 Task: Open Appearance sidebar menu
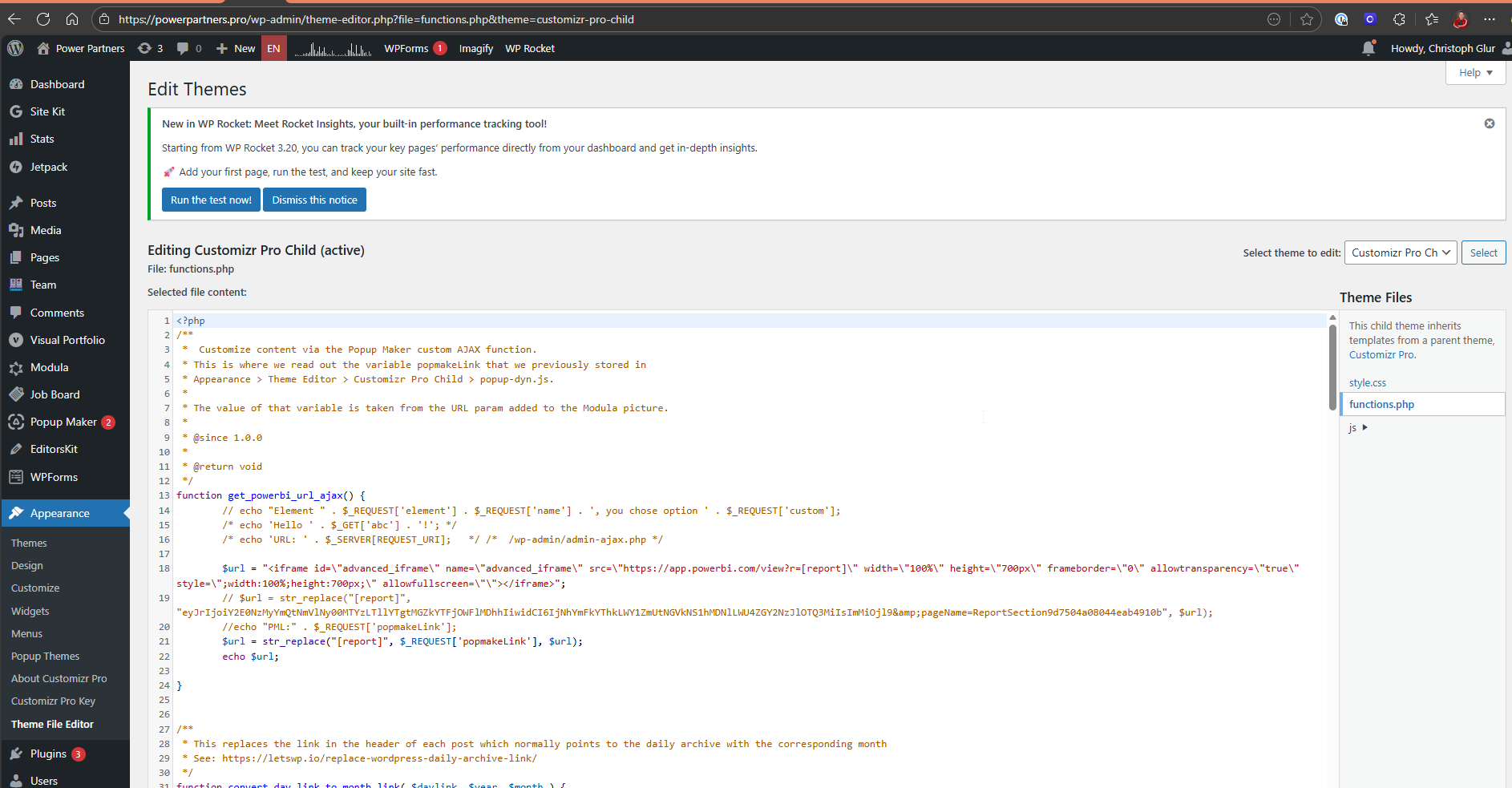65,513
